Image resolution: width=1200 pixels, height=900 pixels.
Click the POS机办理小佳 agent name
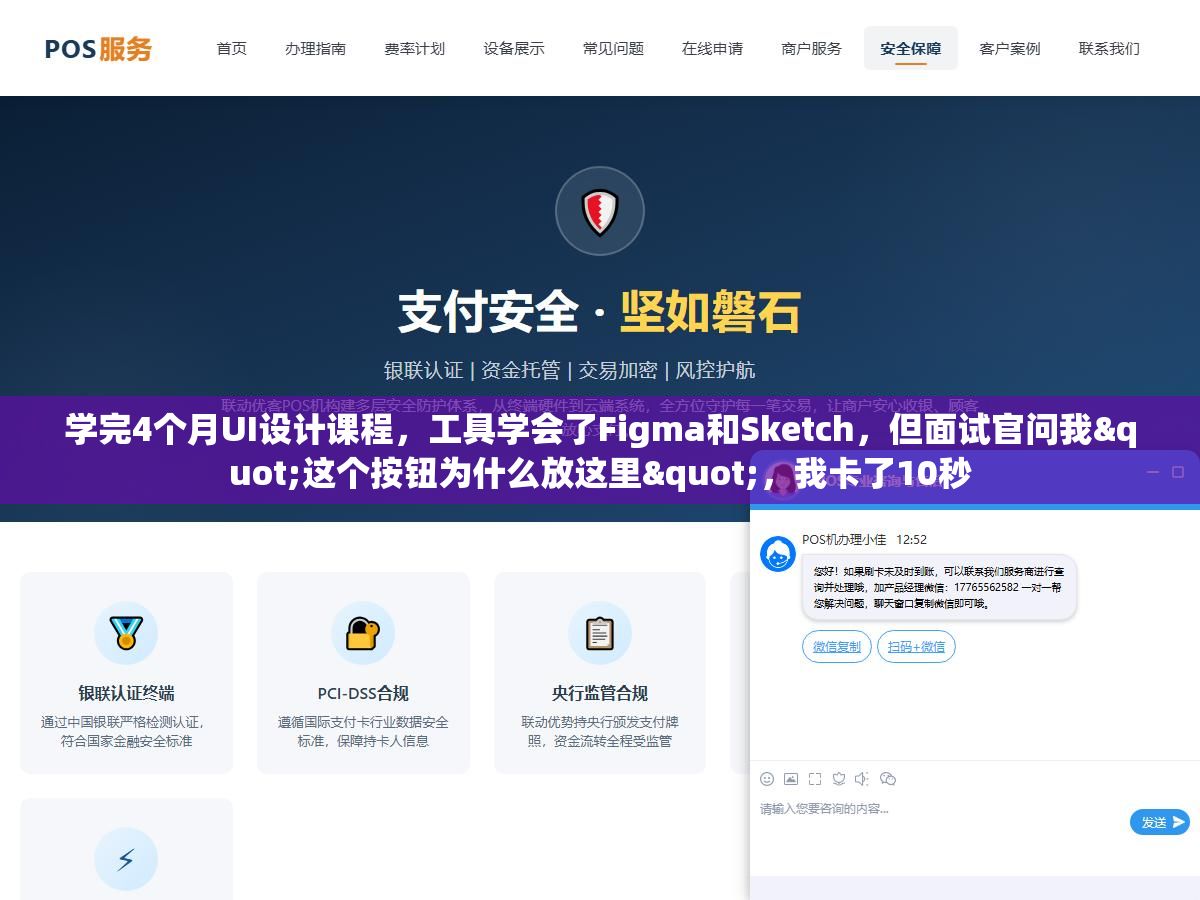point(844,539)
